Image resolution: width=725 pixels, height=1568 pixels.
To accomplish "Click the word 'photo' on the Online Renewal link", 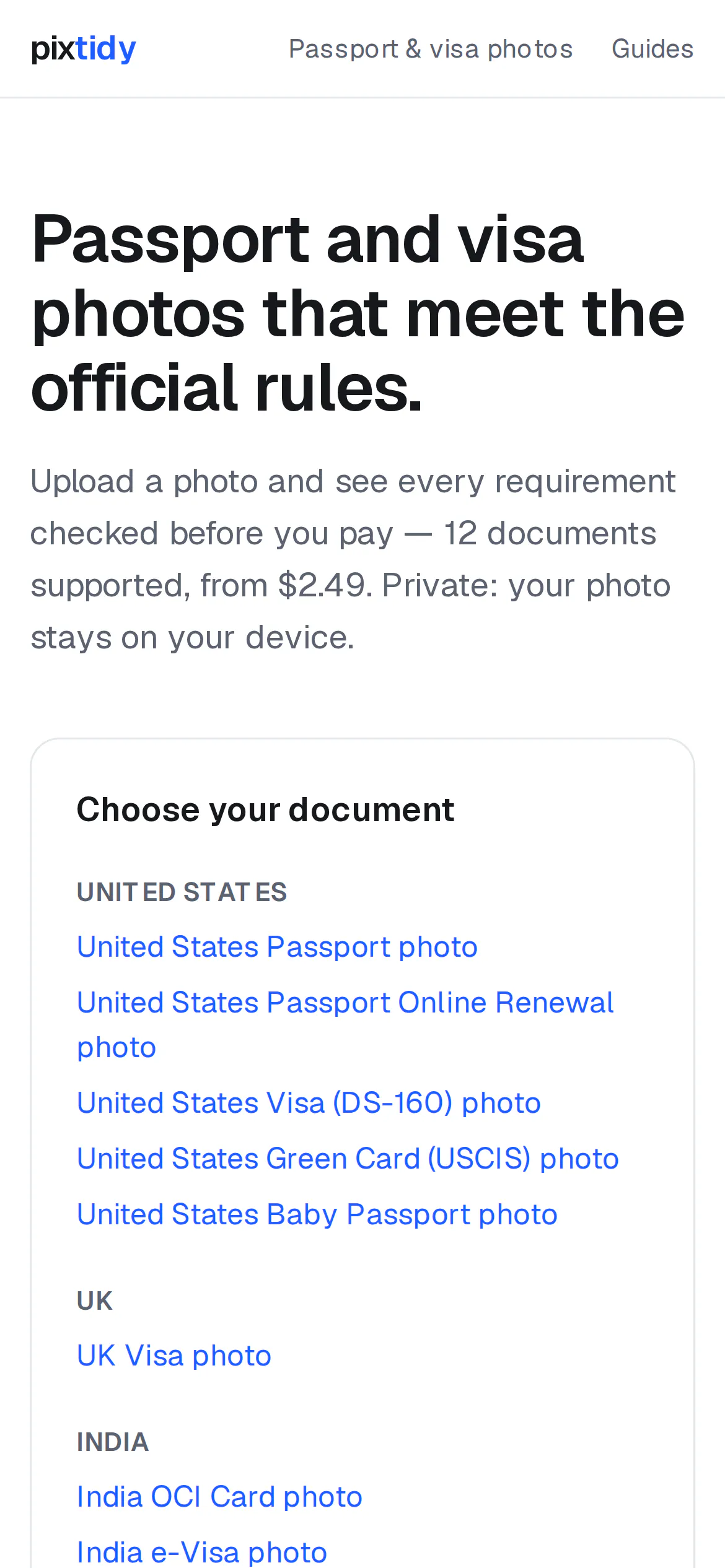I will 116,1047.
